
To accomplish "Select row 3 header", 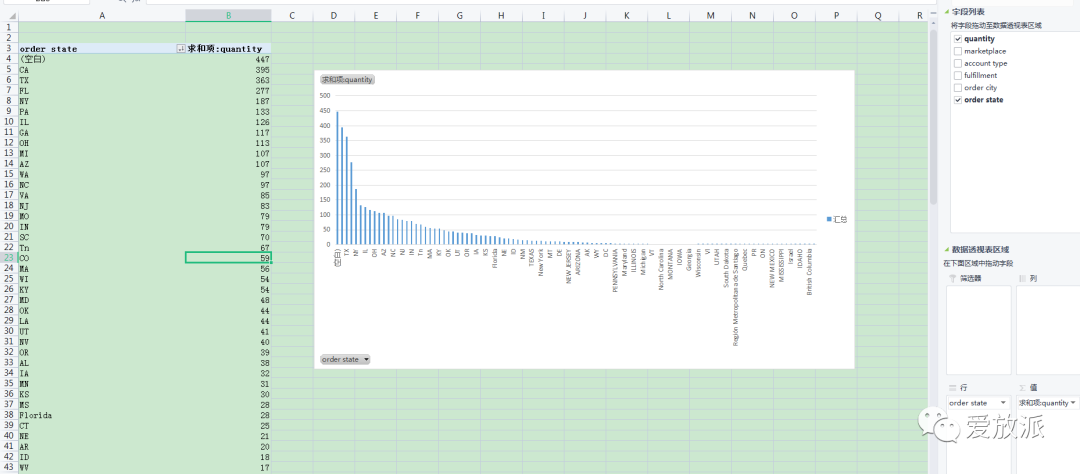I will [8, 49].
